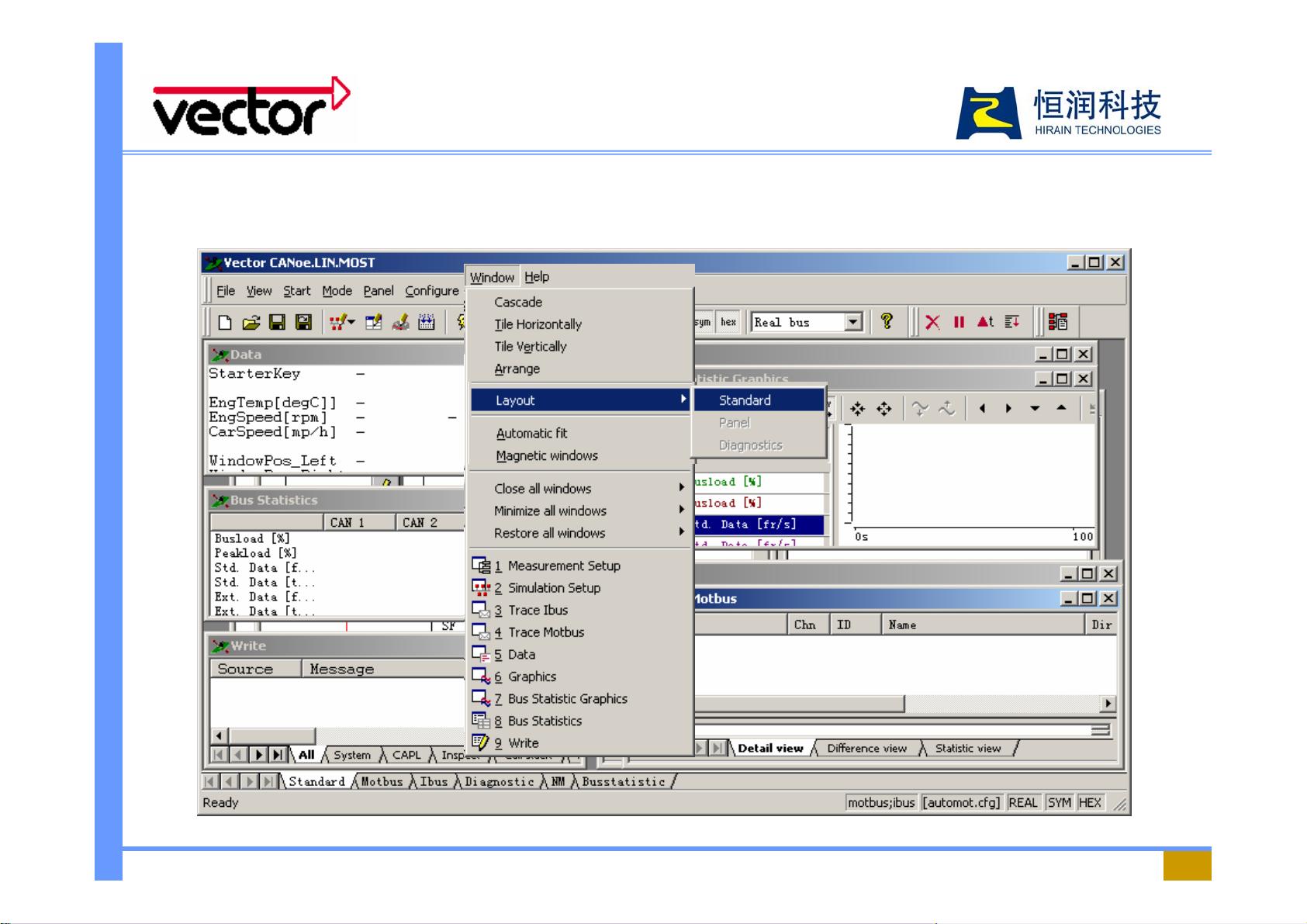Click the Message column header in Write
This screenshot has width=1307, height=924.
pos(383,669)
